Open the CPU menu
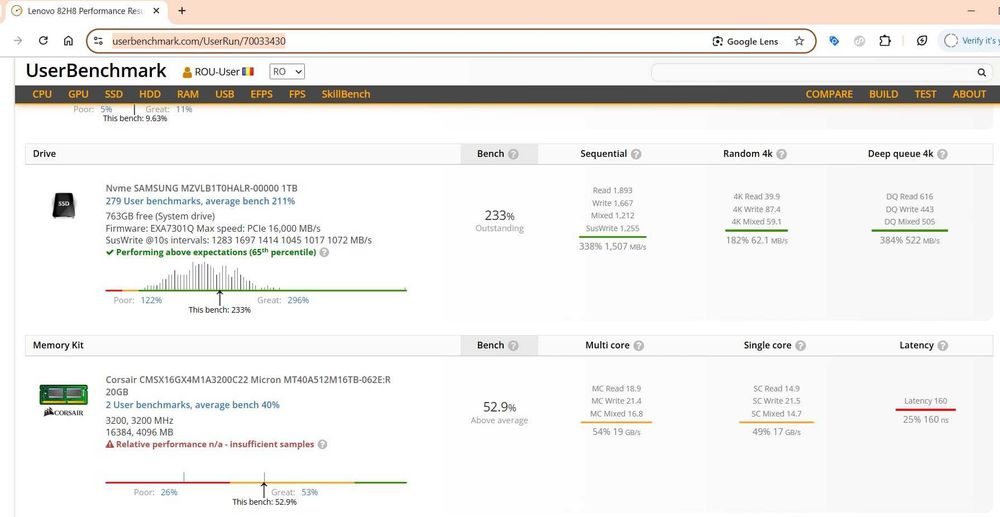This screenshot has height=517, width=1000. point(42,94)
